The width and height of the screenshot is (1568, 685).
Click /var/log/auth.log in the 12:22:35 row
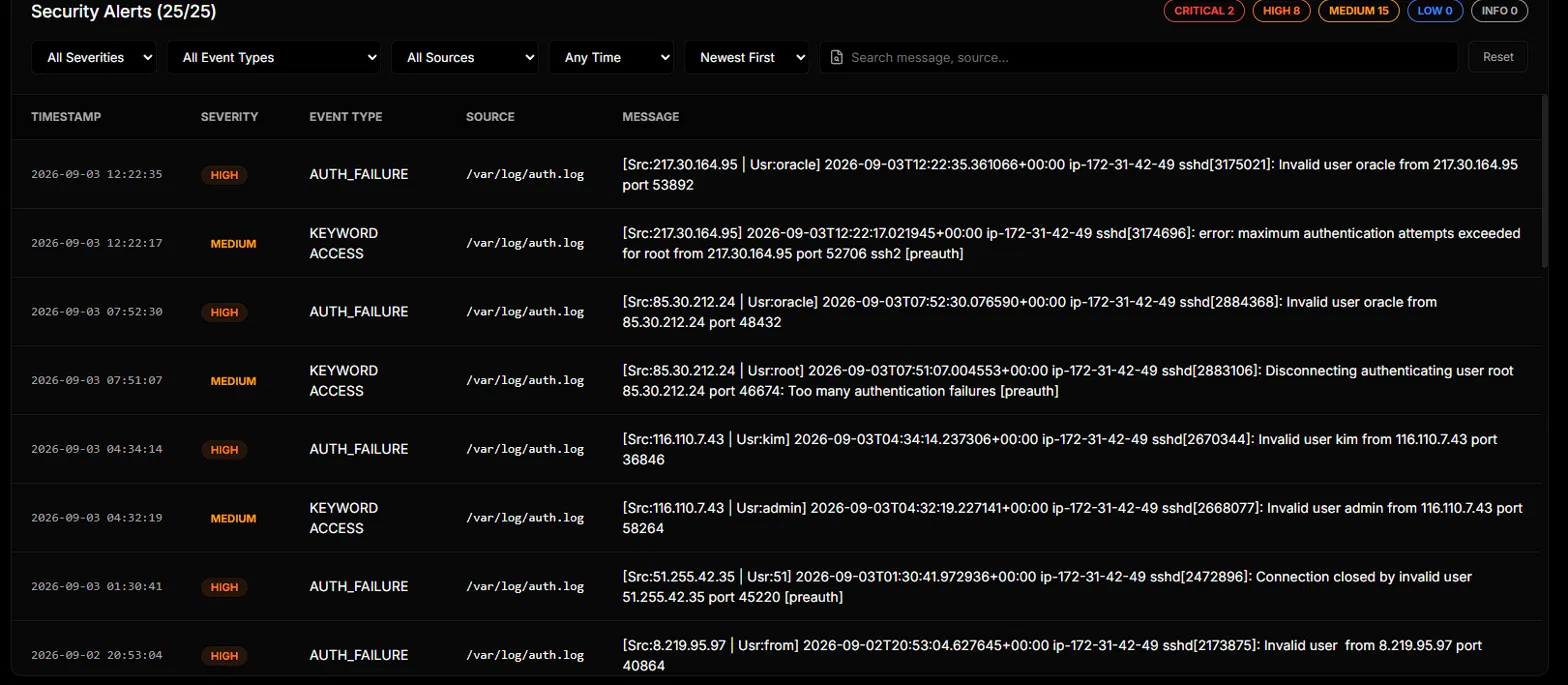(525, 174)
